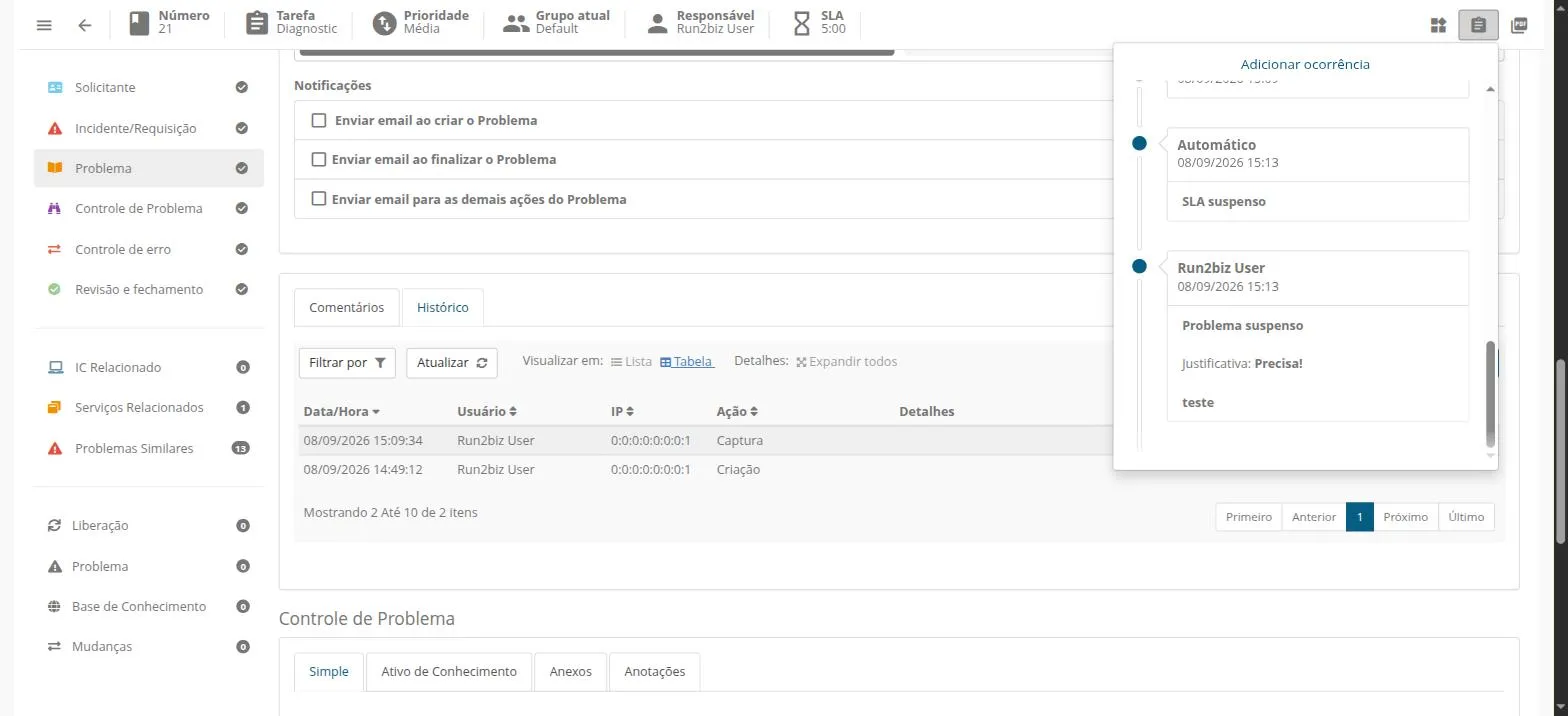Open the hamburger menu icon
This screenshot has height=716, width=1568.
tap(44, 25)
